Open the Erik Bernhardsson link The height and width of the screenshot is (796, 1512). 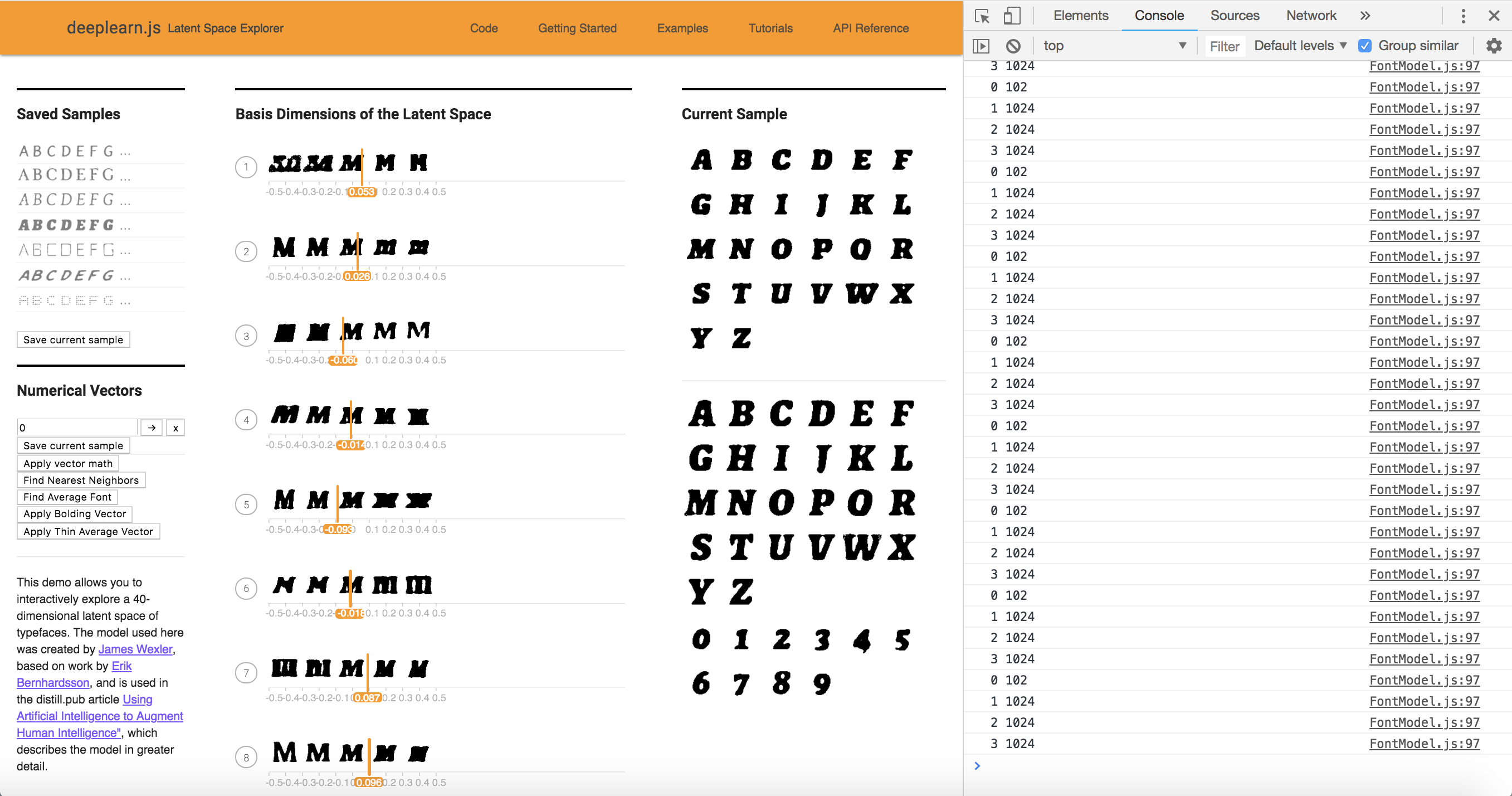74,674
